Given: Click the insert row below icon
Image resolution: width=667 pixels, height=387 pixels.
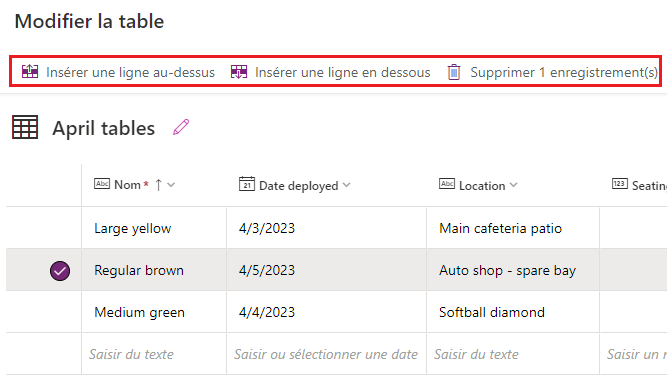Looking at the screenshot, I should coord(239,71).
